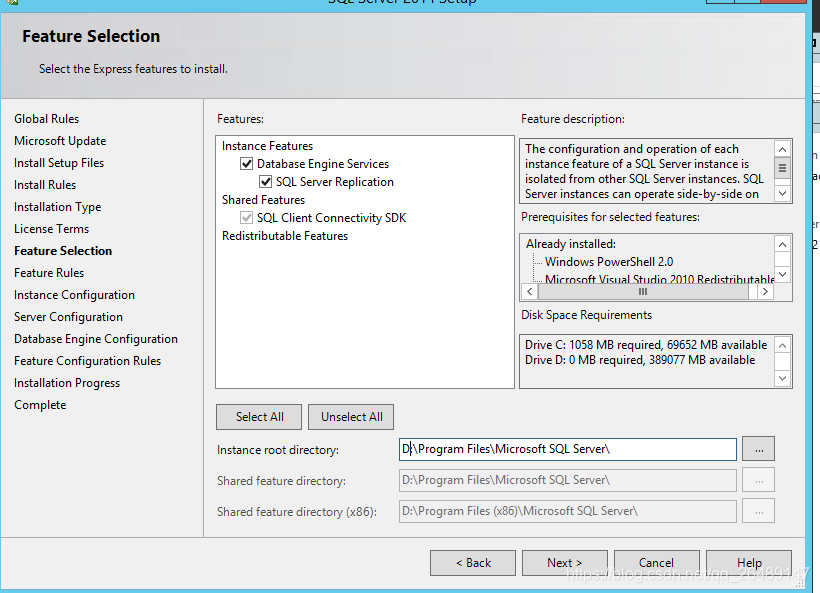This screenshot has width=820, height=593.
Task: Click Windows PowerShell 2.0 prerequisite
Action: click(609, 261)
